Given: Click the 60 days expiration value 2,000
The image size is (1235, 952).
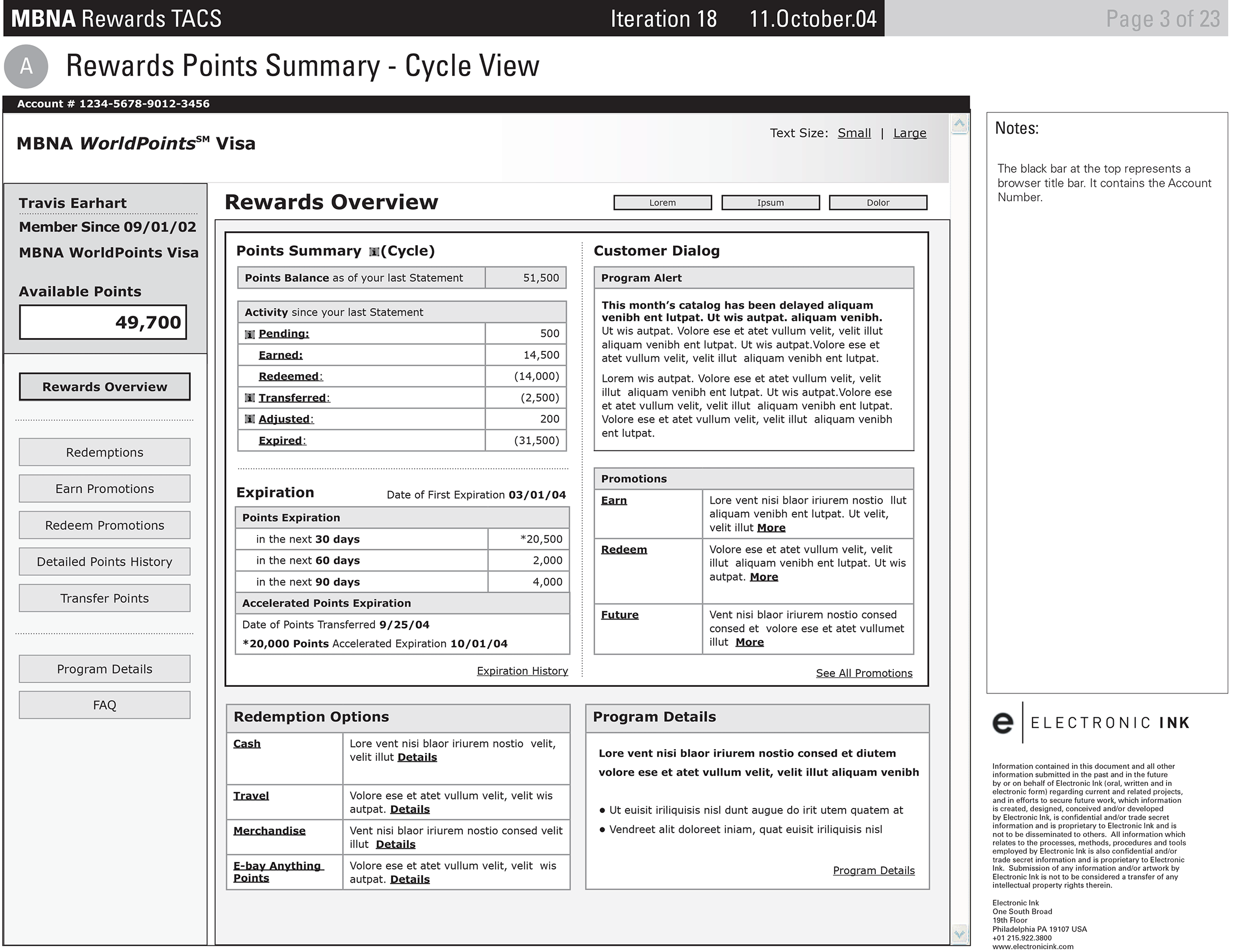Looking at the screenshot, I should click(547, 560).
